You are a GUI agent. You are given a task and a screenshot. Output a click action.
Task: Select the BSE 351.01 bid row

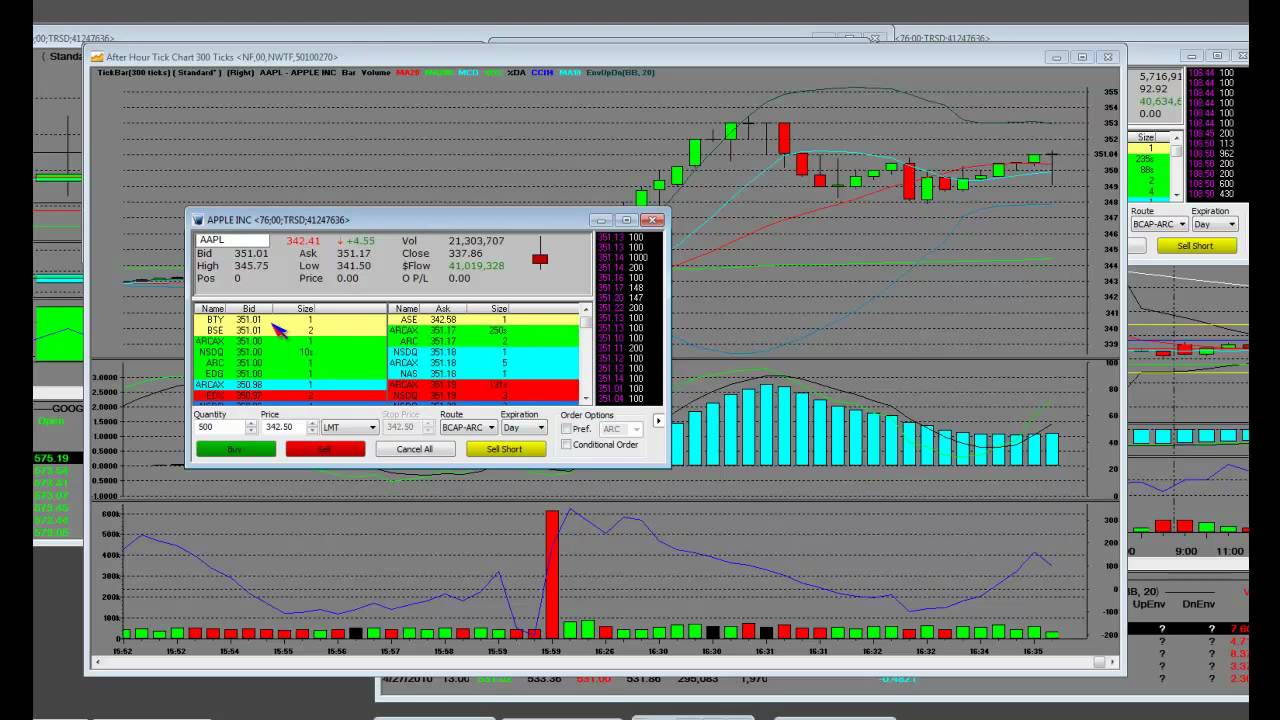(290, 330)
